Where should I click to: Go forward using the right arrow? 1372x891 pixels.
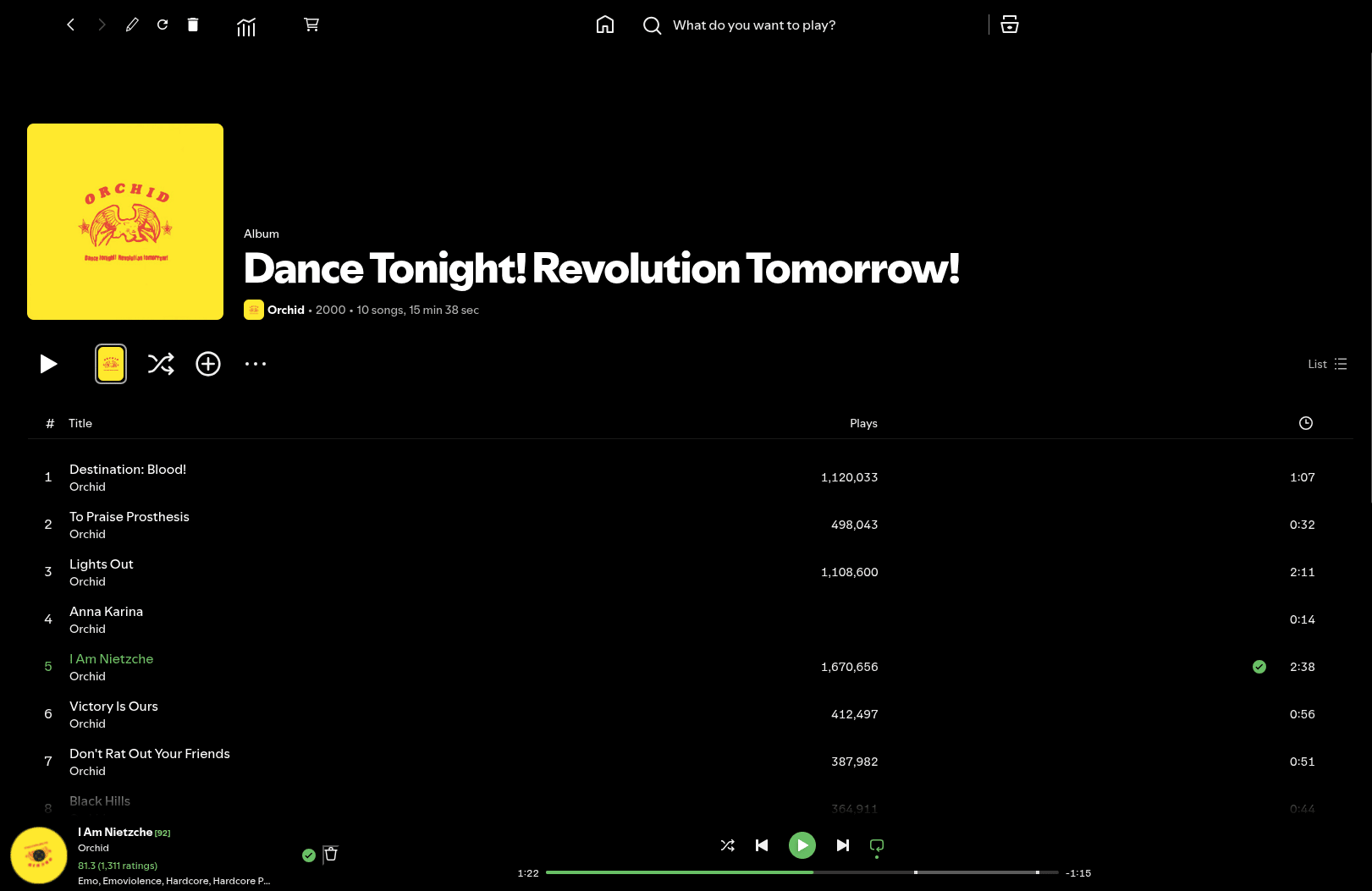click(x=102, y=25)
